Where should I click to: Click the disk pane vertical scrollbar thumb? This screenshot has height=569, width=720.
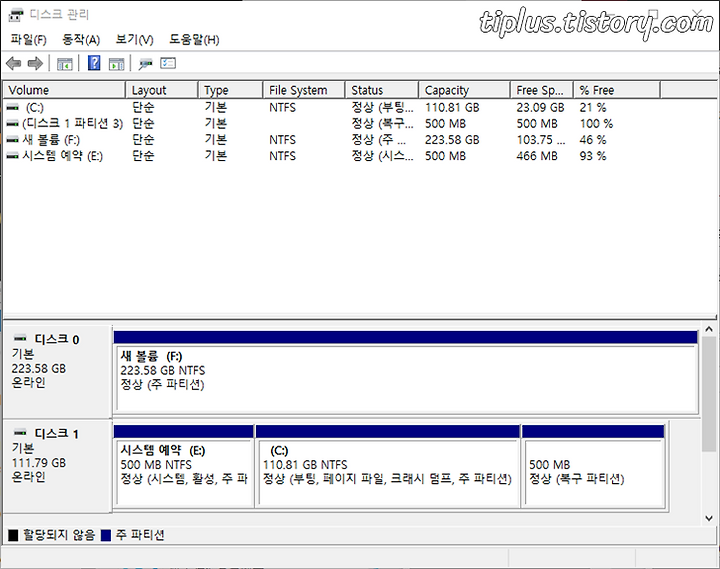(x=709, y=393)
